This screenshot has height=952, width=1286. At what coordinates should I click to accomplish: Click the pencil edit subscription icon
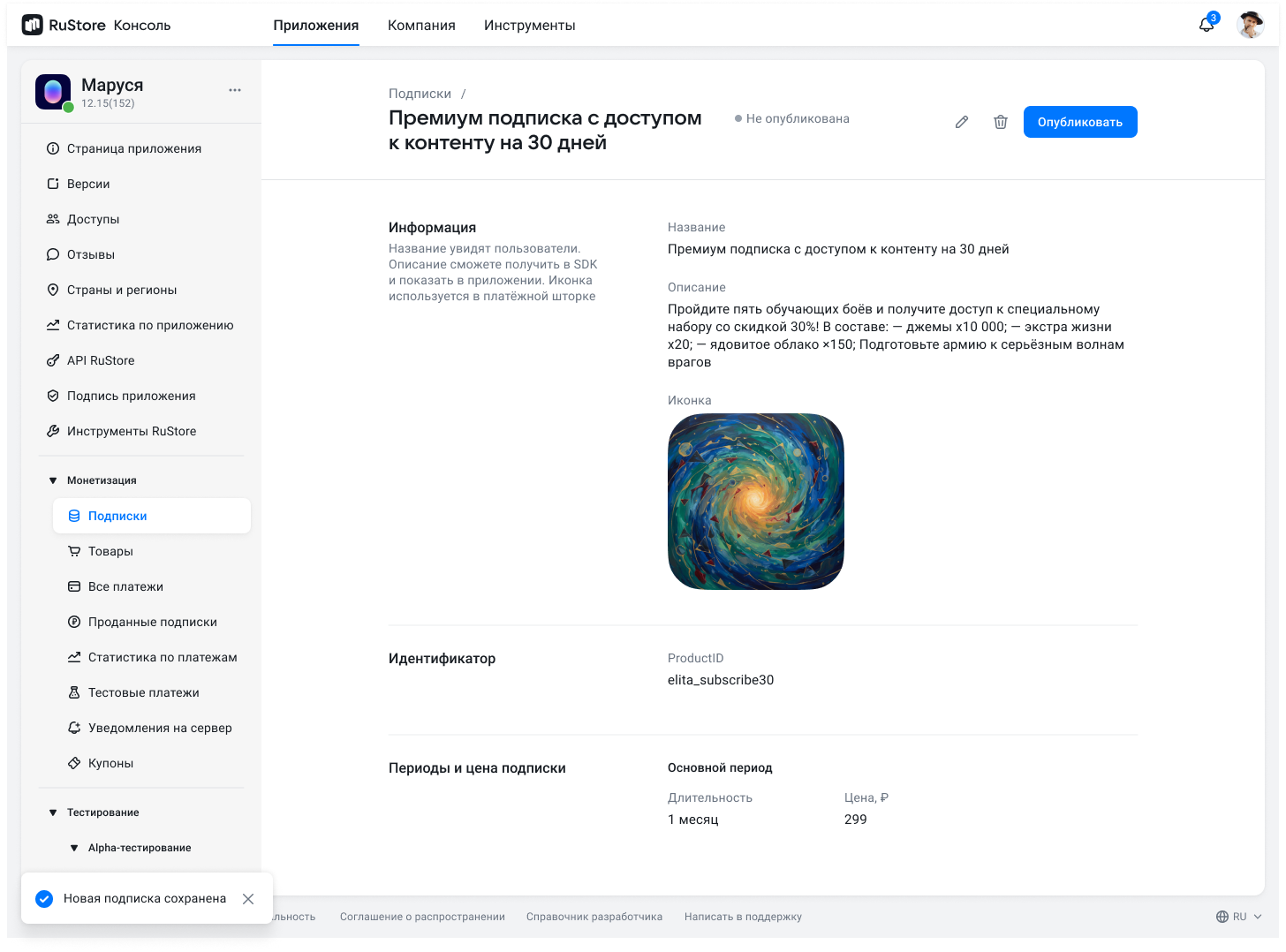tap(962, 122)
